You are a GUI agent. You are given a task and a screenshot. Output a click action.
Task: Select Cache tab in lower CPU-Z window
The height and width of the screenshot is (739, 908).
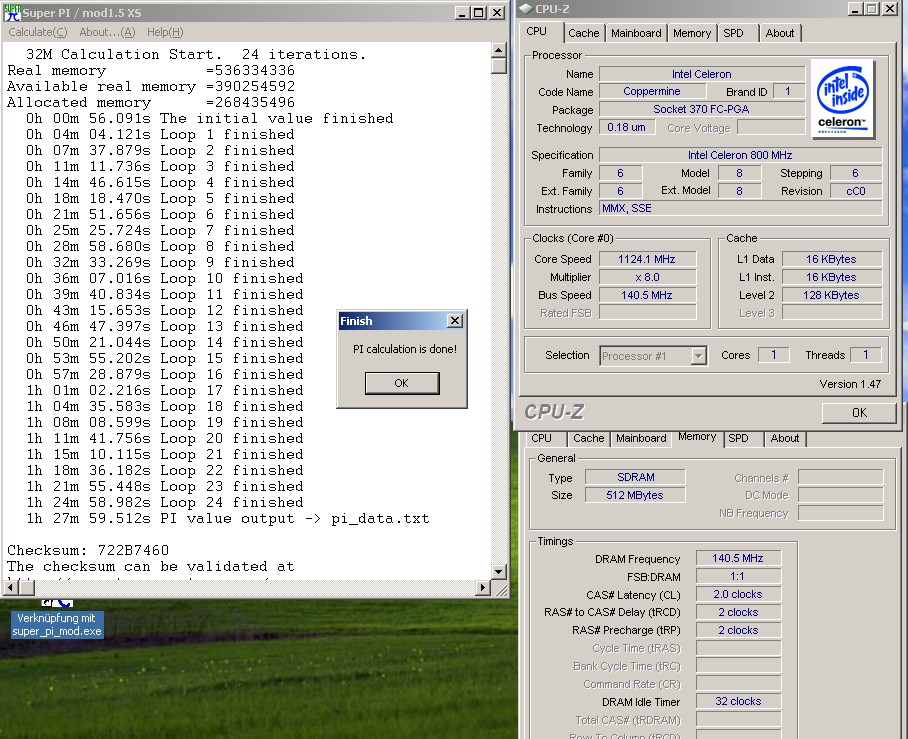(588, 438)
